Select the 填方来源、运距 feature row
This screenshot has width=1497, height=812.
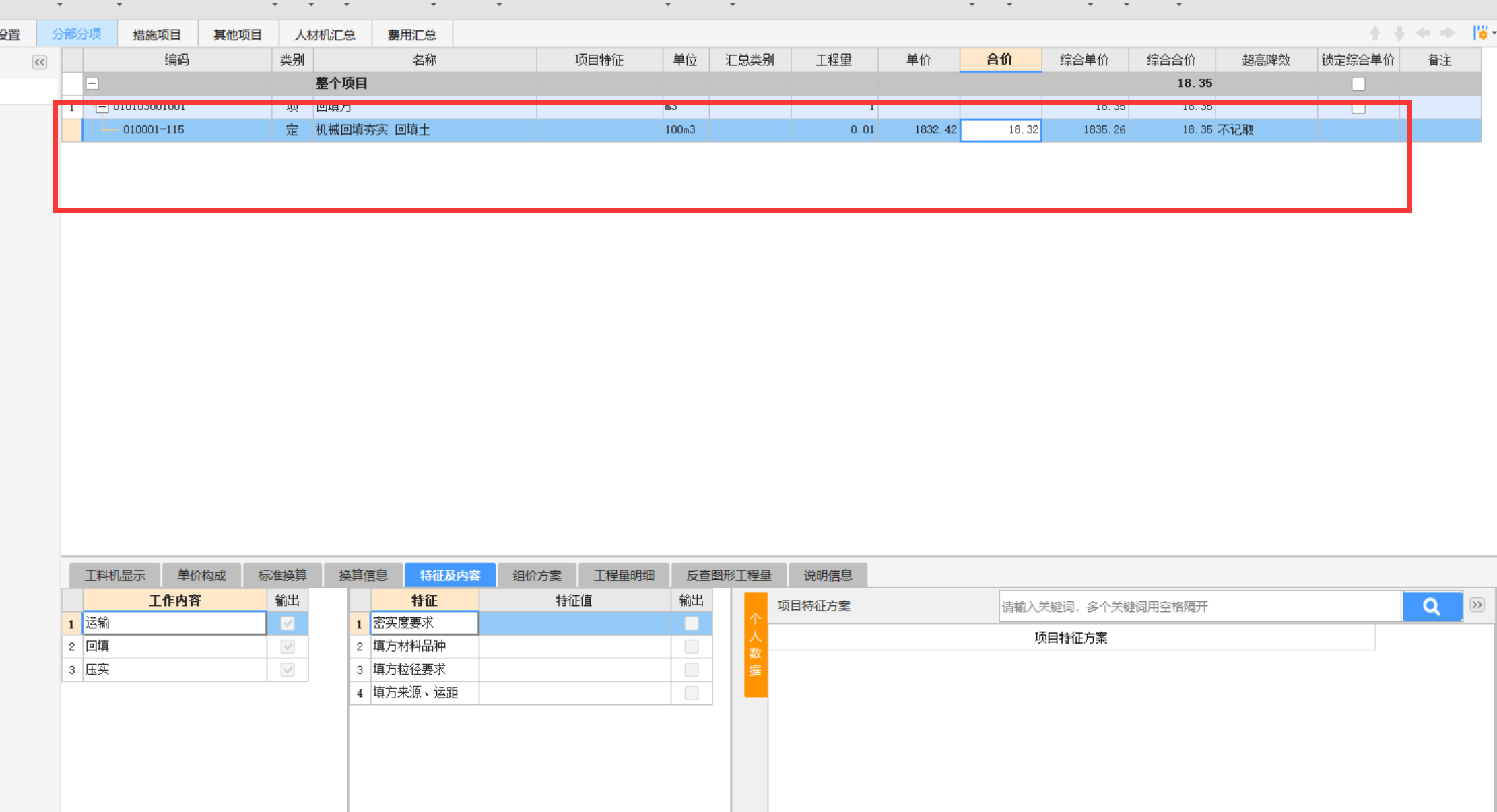pyautogui.click(x=424, y=693)
